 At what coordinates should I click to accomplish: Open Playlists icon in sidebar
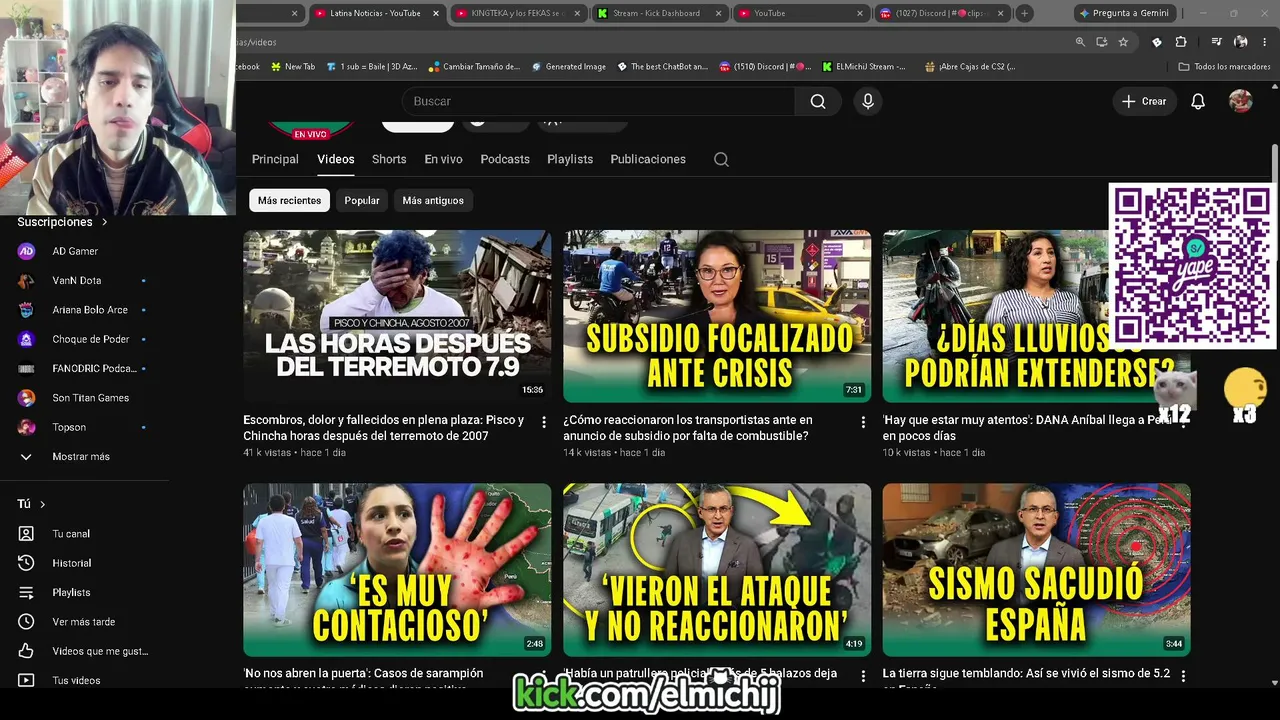click(x=27, y=593)
